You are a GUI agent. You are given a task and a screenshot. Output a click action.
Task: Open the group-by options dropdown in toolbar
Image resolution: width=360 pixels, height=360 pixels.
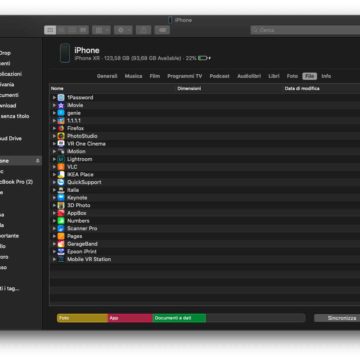tap(101, 30)
